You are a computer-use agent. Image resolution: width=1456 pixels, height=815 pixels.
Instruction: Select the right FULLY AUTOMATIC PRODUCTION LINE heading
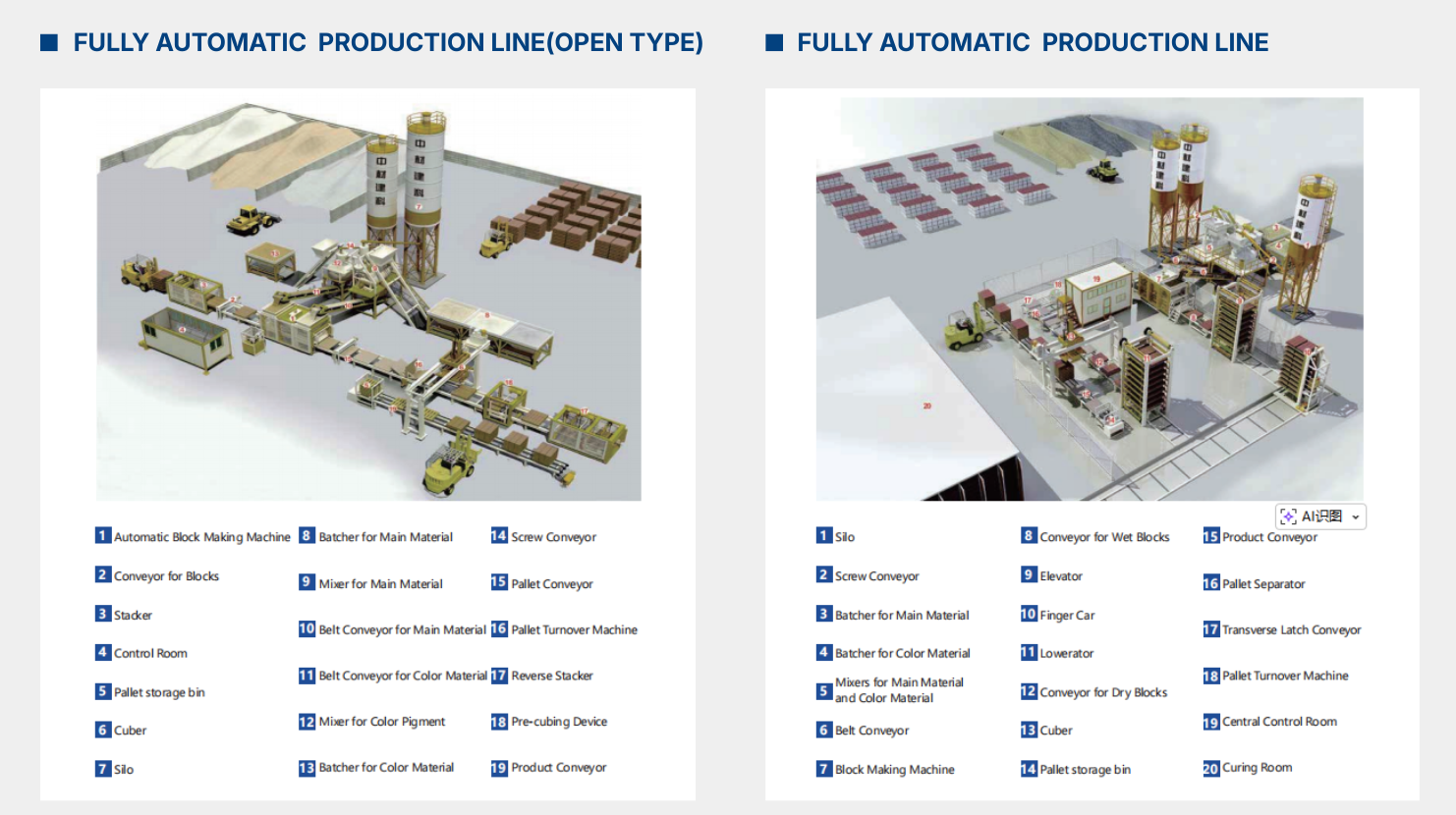click(1033, 42)
